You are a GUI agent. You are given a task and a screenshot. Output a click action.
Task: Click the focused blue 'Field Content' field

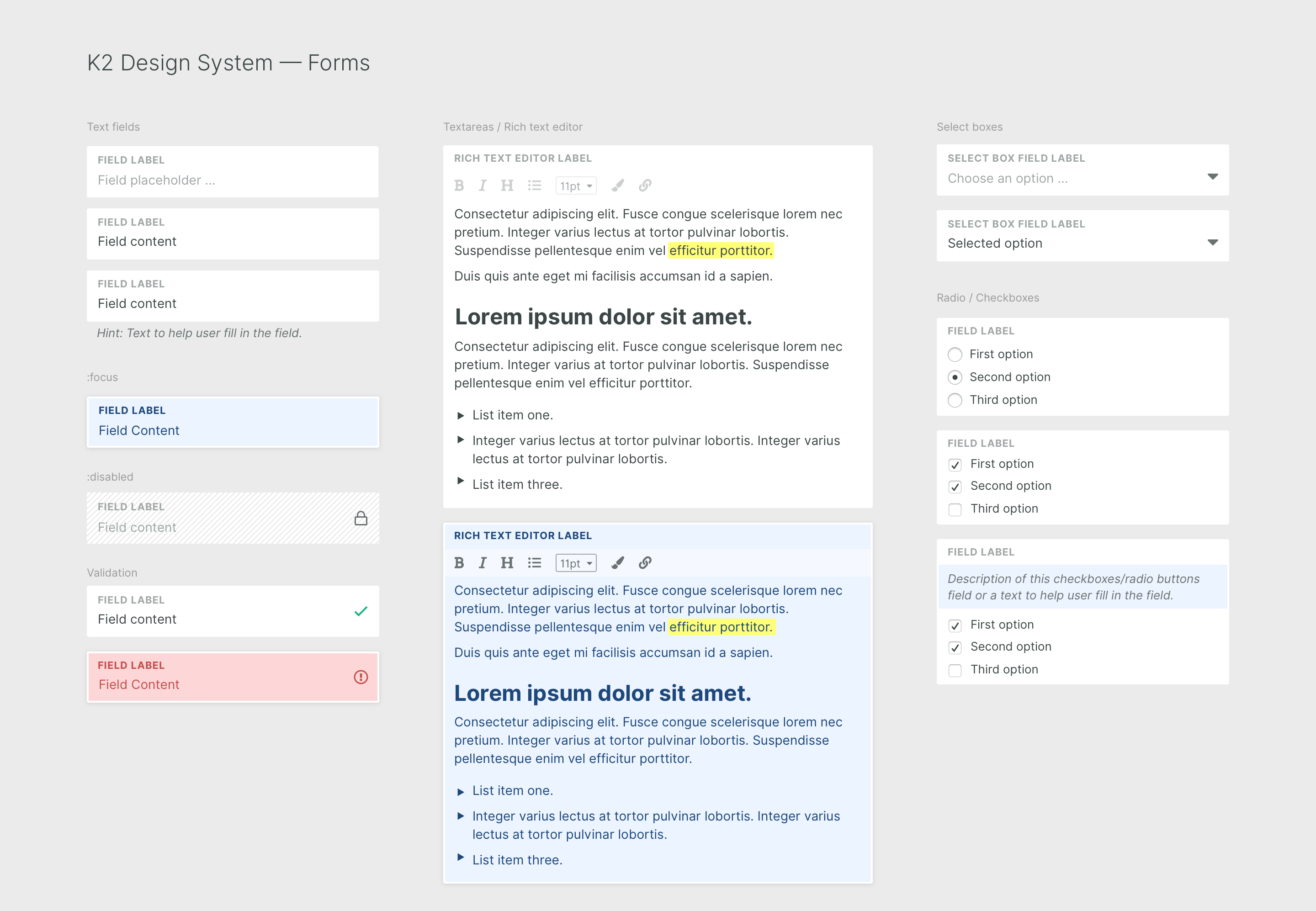click(x=233, y=423)
